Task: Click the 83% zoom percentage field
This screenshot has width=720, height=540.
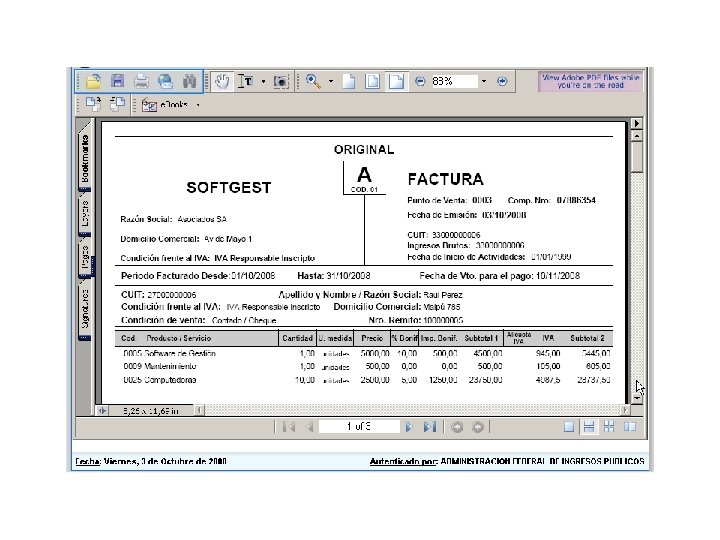Action: point(454,81)
